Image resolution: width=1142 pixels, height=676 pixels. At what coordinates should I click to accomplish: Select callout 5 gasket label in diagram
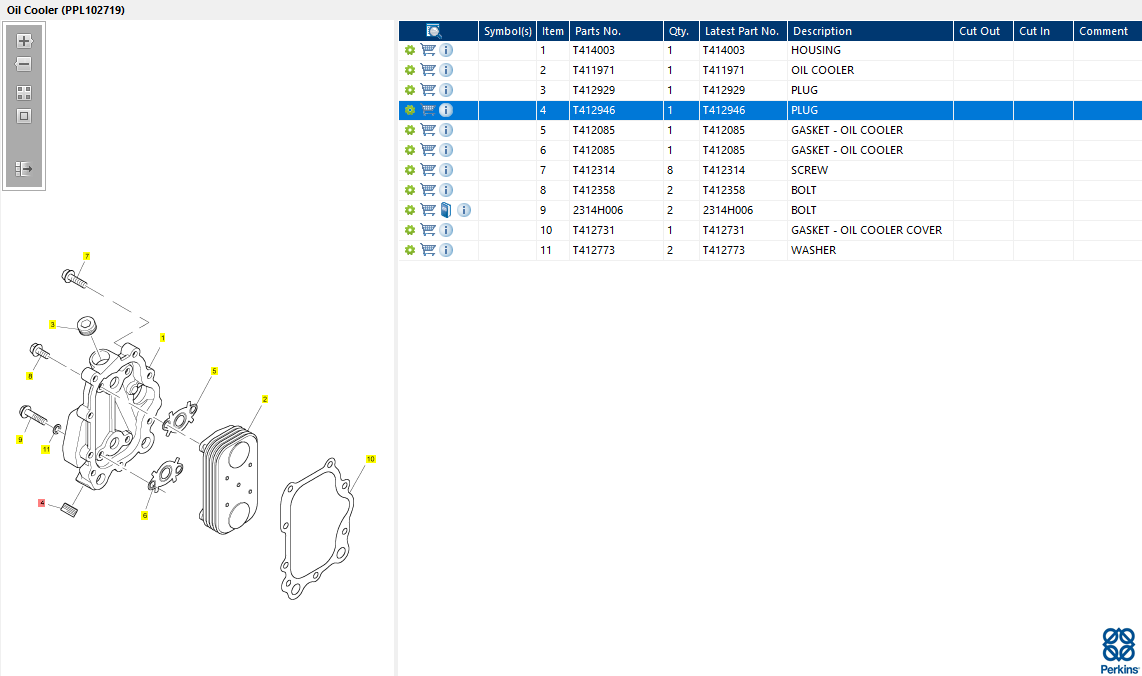tap(214, 371)
